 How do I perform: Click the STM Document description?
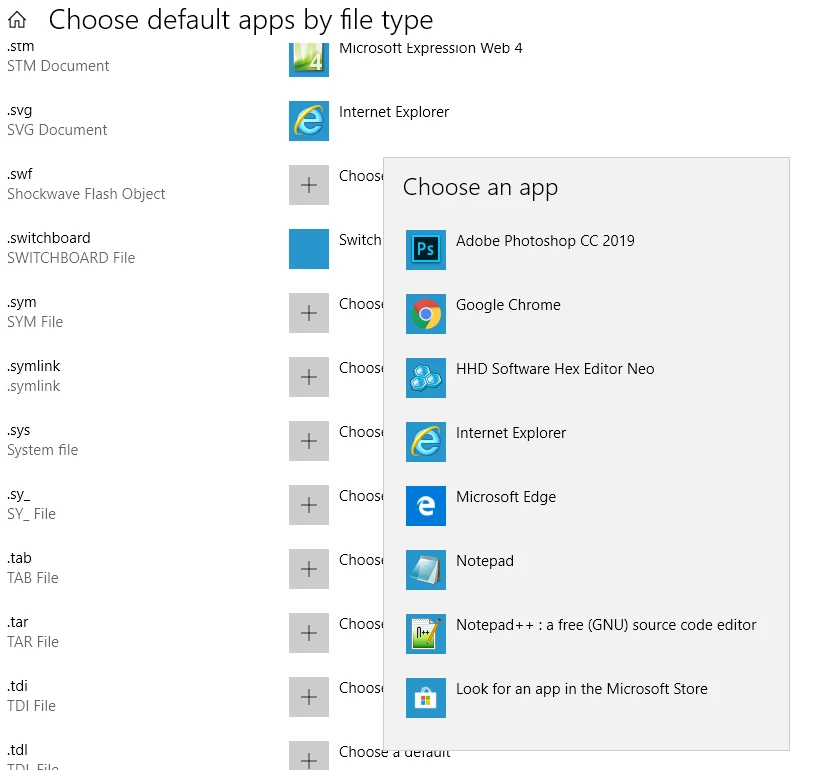tap(58, 66)
